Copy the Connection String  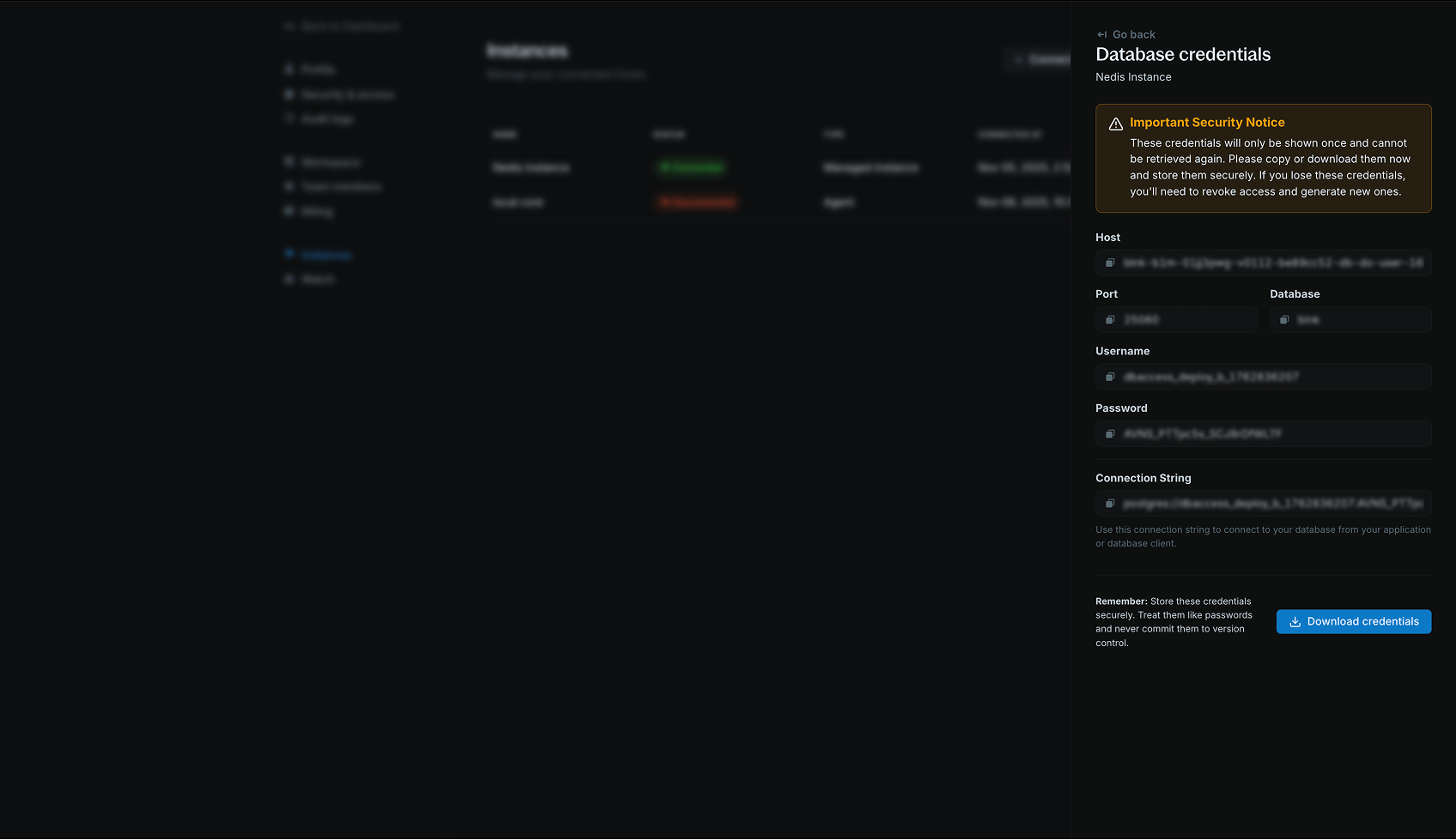click(1110, 504)
